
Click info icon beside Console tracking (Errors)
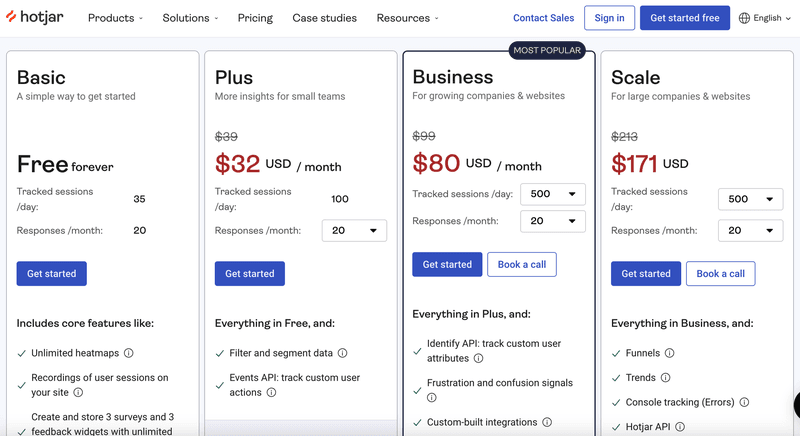tap(744, 402)
